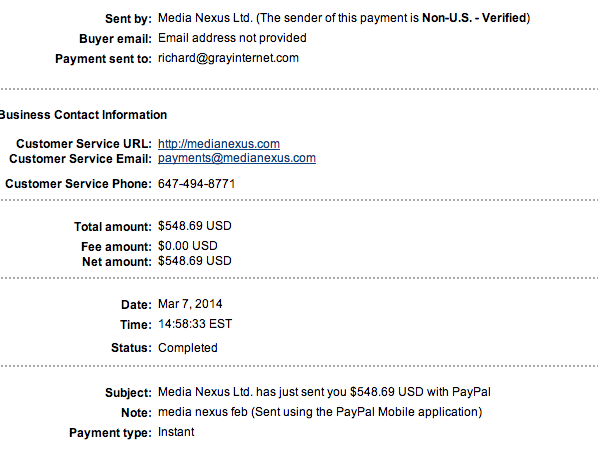Click the richard@grayinternet.com recipient address

[228, 58]
